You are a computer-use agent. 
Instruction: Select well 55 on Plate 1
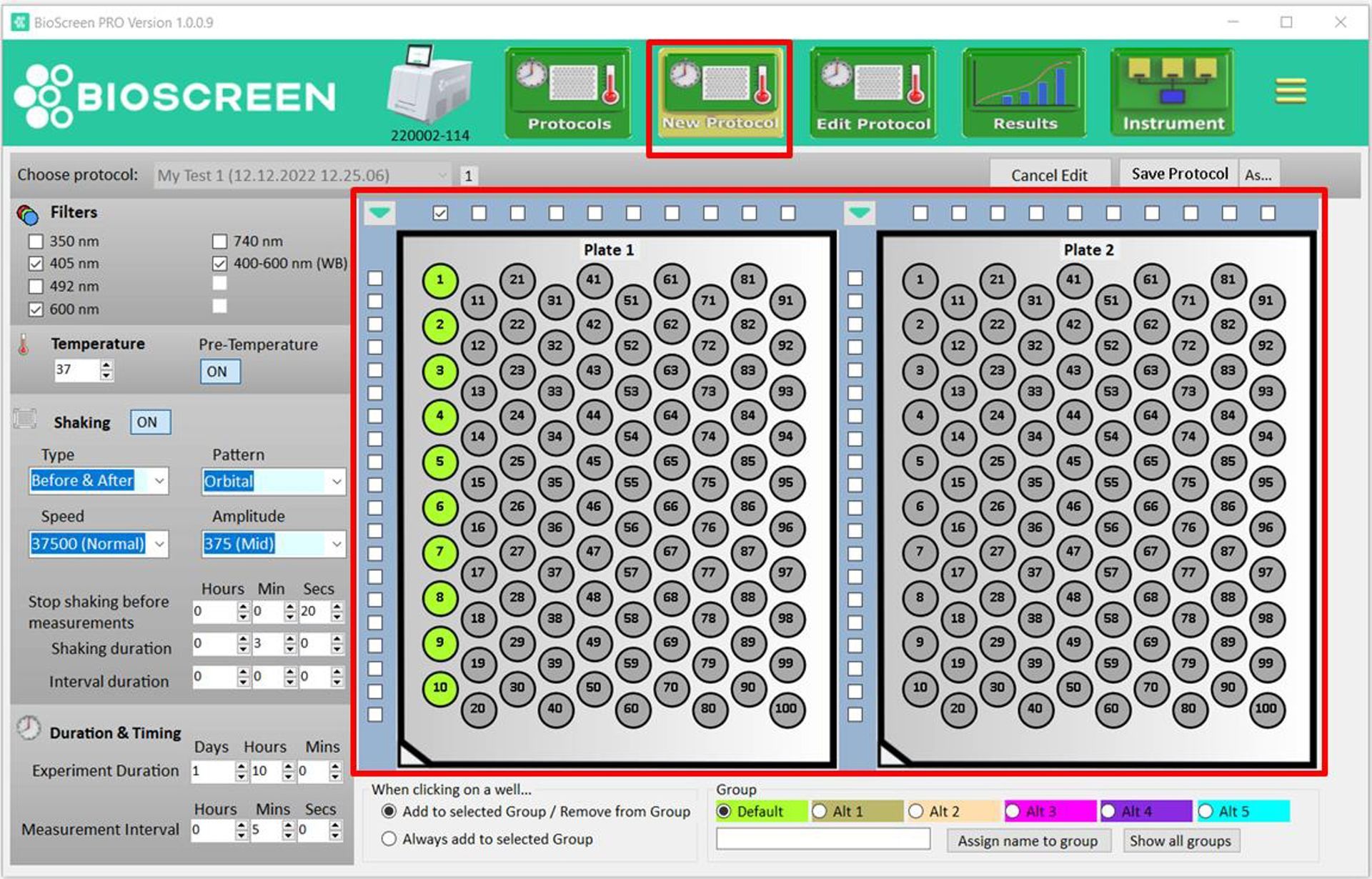[631, 482]
